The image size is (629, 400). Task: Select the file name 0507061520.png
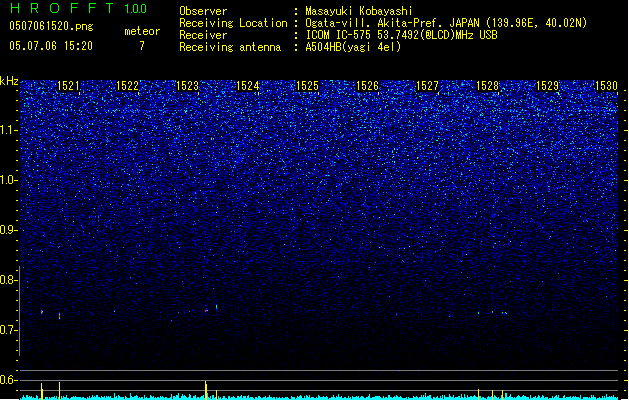[51, 26]
